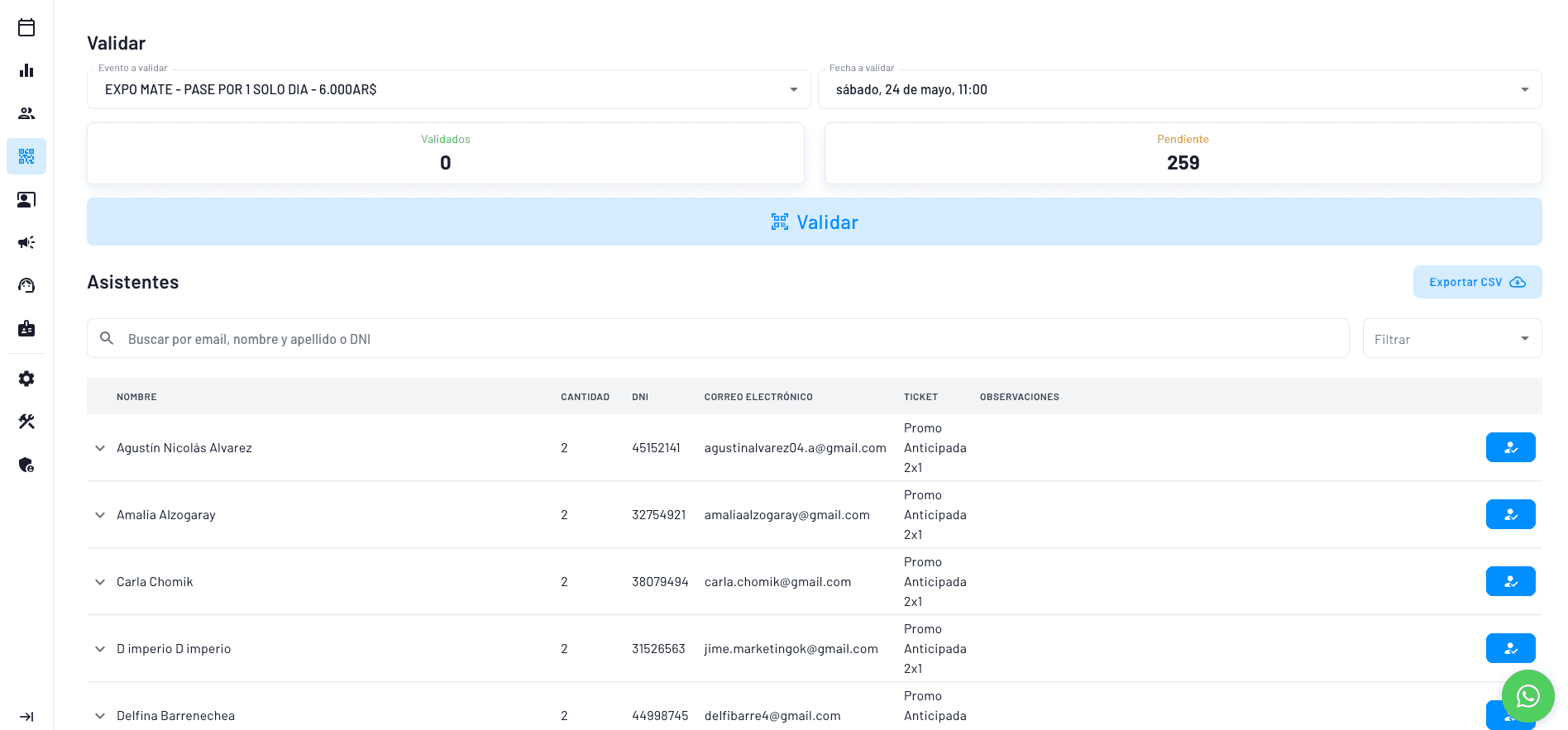Click the name Delfina Barrenechea
This screenshot has height=730, width=1568.
tap(175, 716)
